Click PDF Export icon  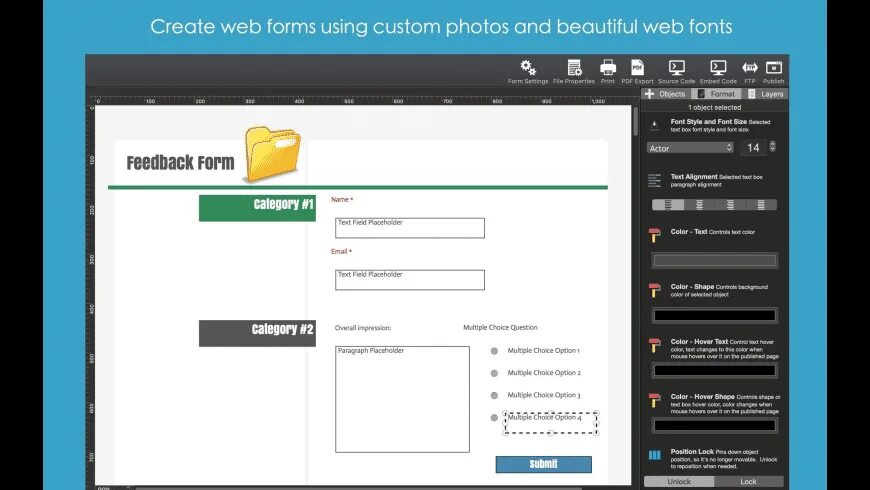(638, 68)
